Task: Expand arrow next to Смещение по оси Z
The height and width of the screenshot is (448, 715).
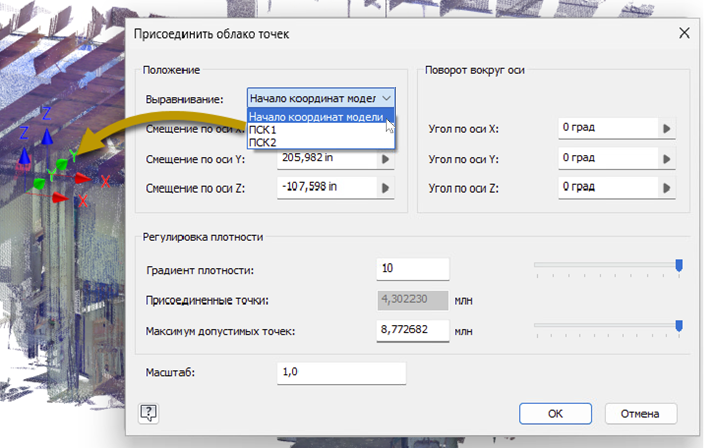Action: 386,188
